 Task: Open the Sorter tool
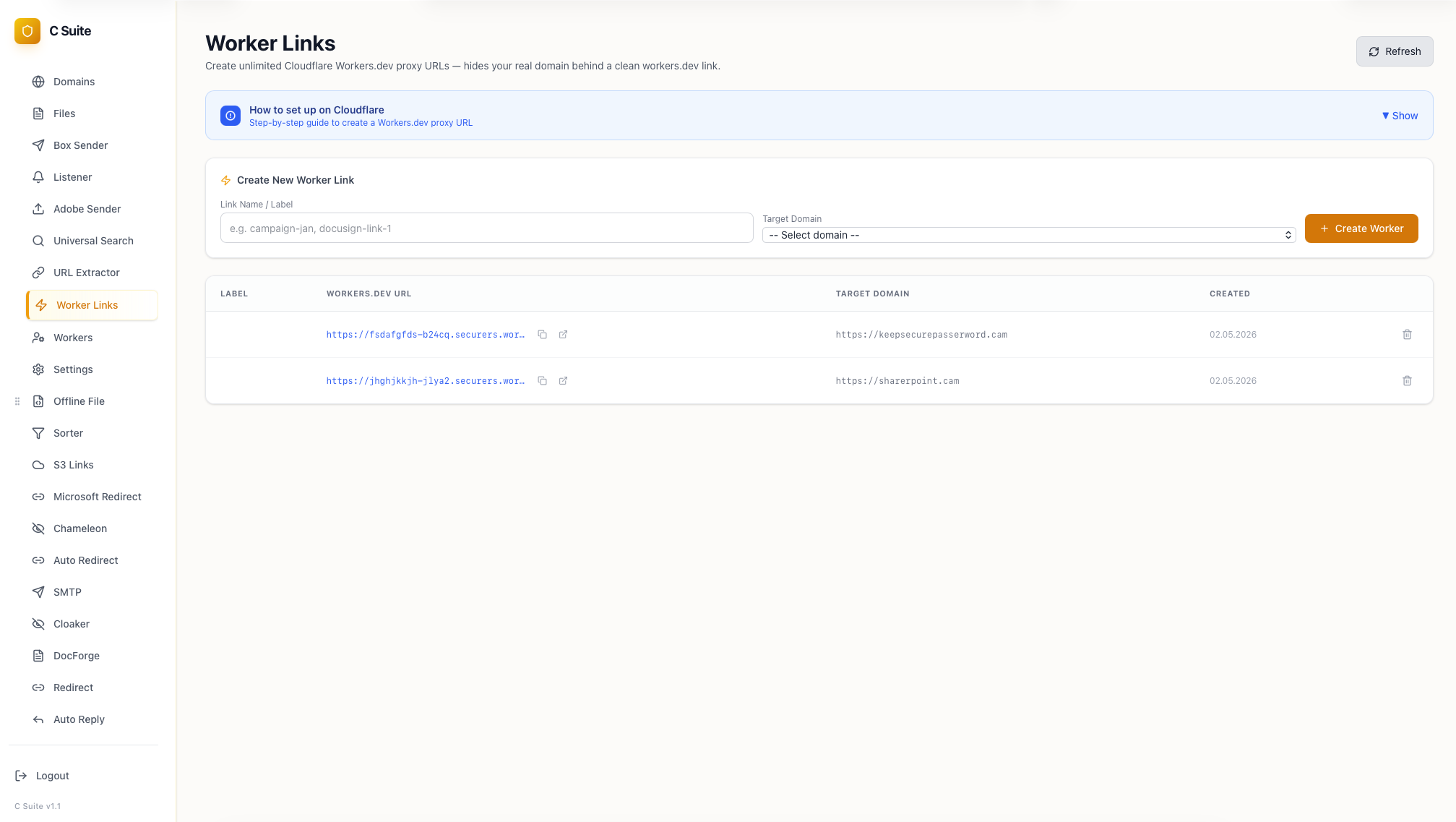92,433
